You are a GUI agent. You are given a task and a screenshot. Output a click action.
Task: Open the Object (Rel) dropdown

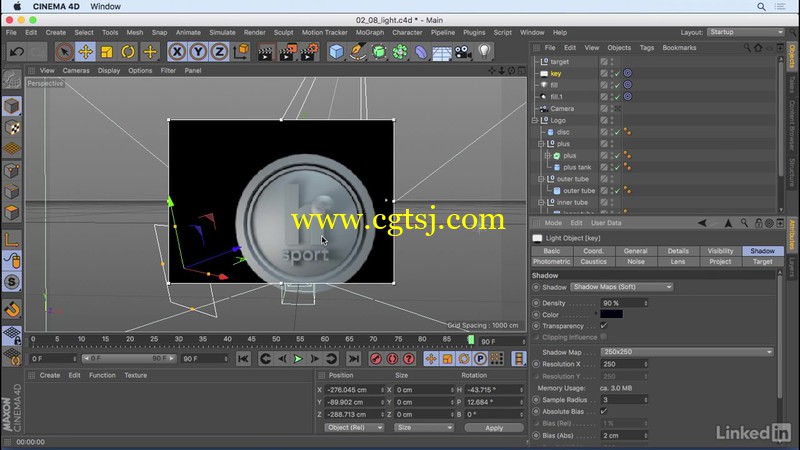coord(354,428)
